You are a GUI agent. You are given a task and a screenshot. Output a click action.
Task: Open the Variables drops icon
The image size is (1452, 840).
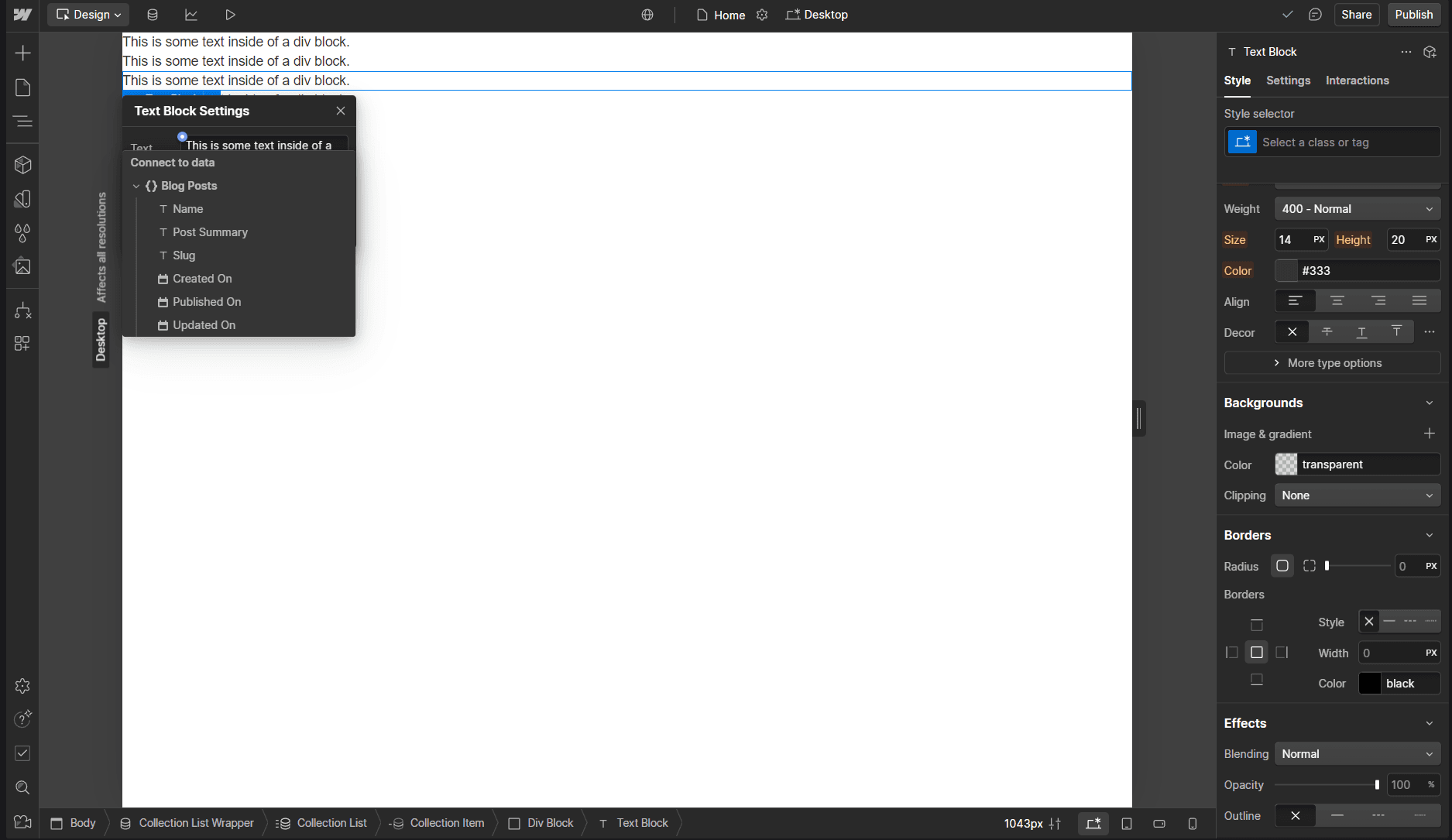[x=22, y=232]
